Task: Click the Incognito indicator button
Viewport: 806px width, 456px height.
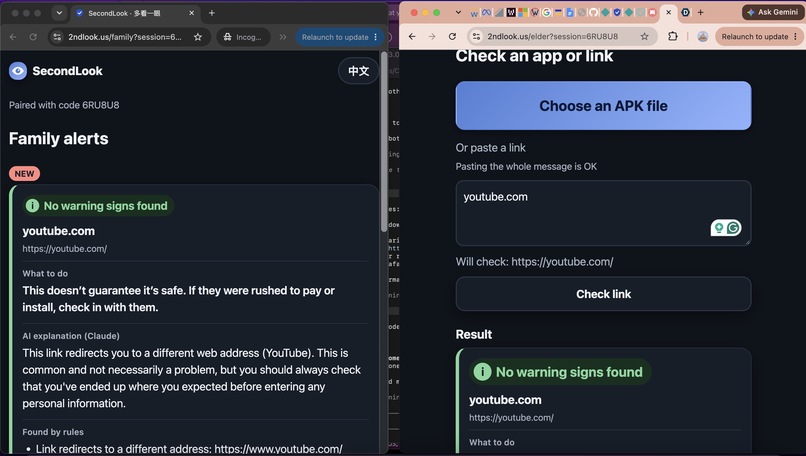Action: 243,37
